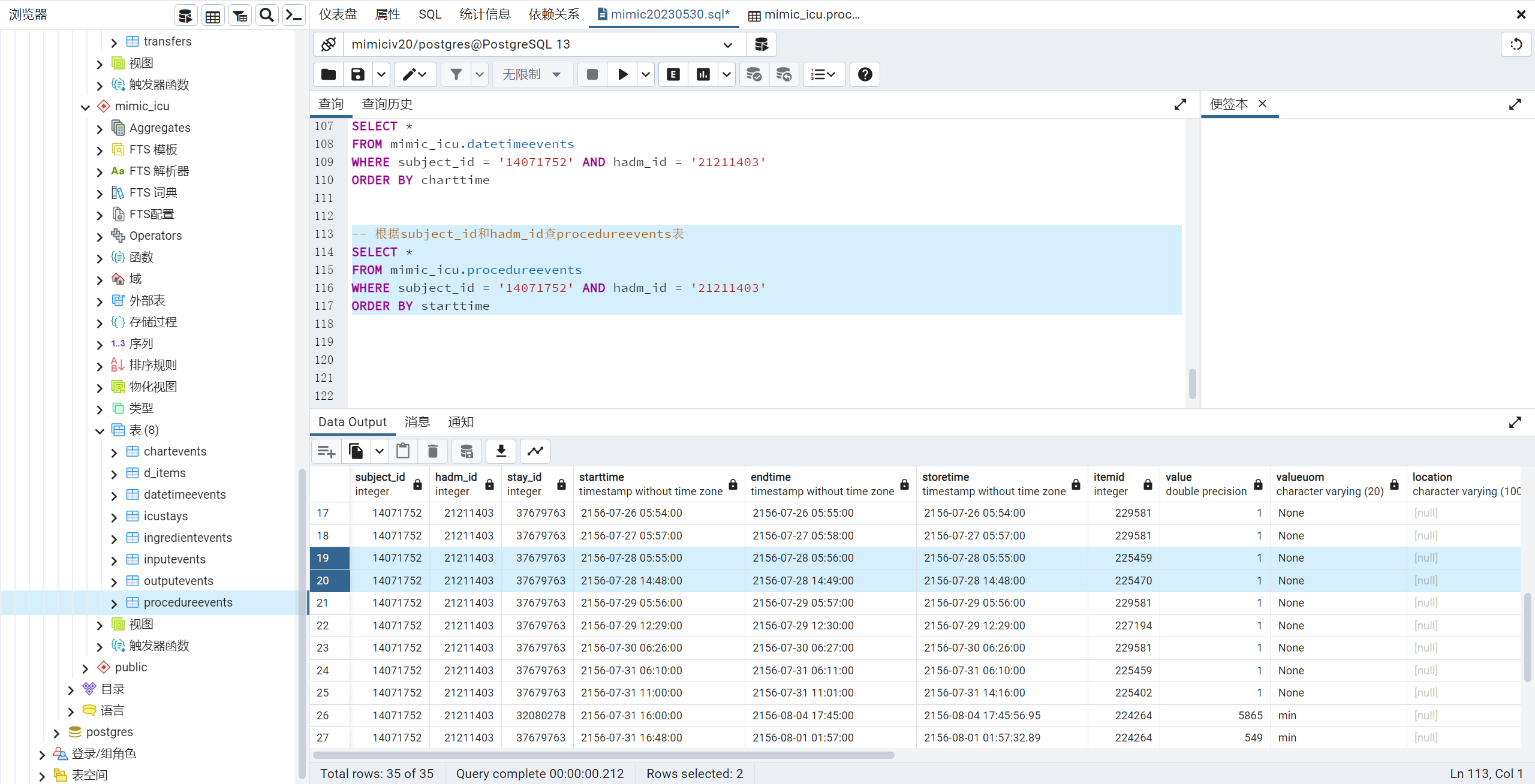Viewport: 1535px width, 784px height.
Task: Click the Filter funnel icon
Action: pos(456,74)
